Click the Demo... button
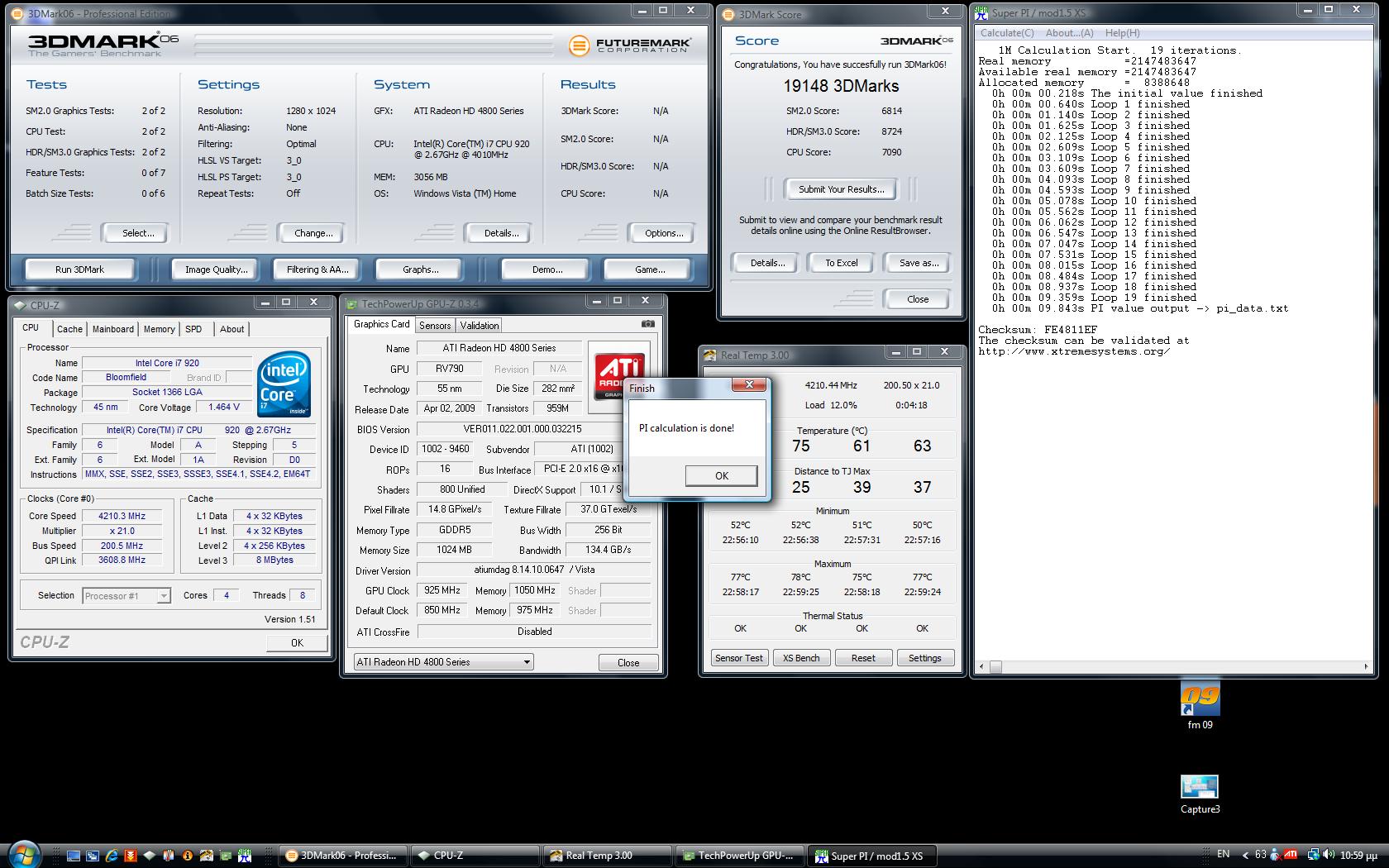1389x868 pixels. (x=547, y=269)
